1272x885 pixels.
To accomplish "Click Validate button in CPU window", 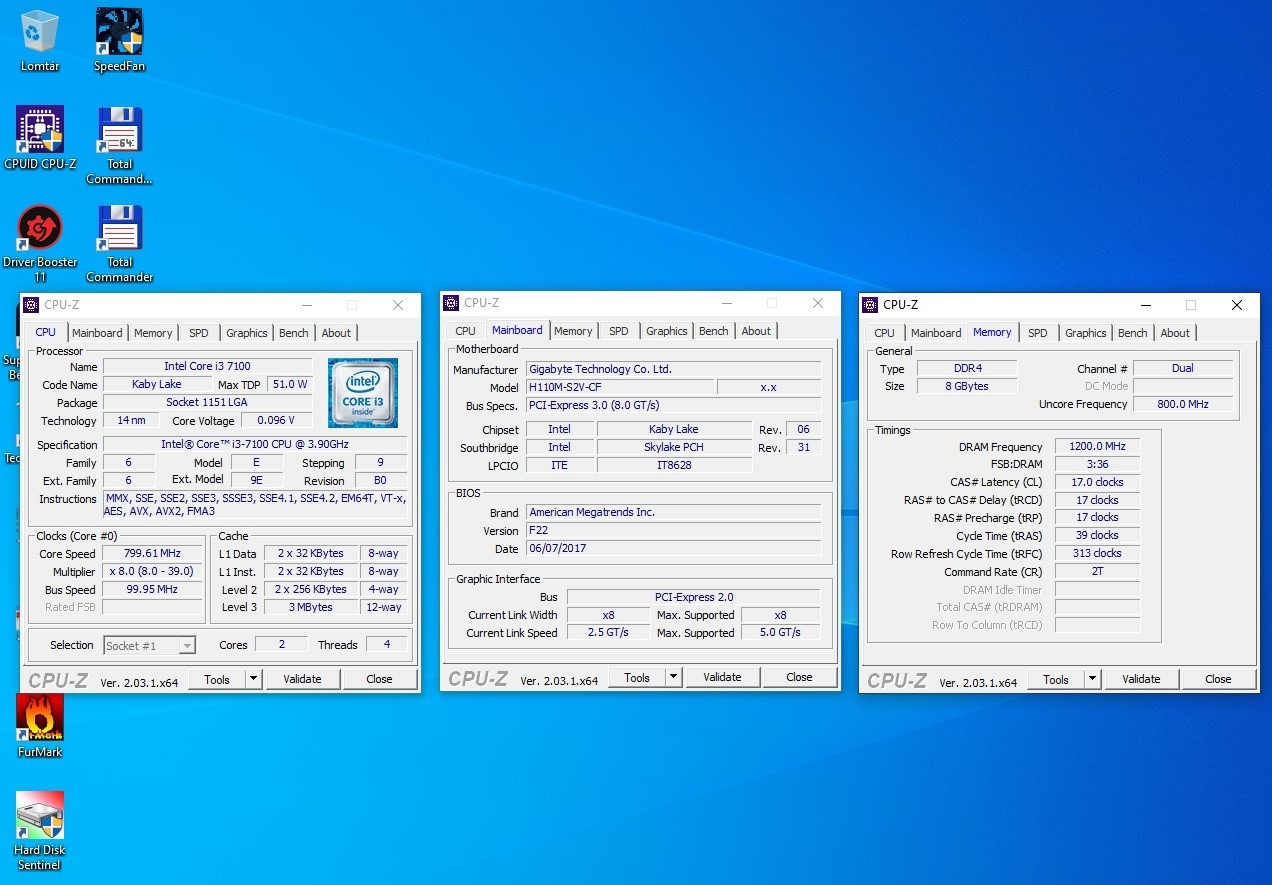I will click(302, 679).
